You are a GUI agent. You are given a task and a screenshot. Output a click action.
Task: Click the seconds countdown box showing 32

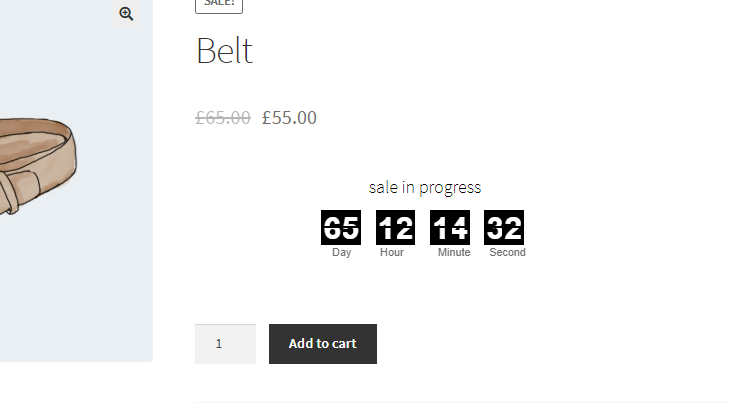point(504,227)
